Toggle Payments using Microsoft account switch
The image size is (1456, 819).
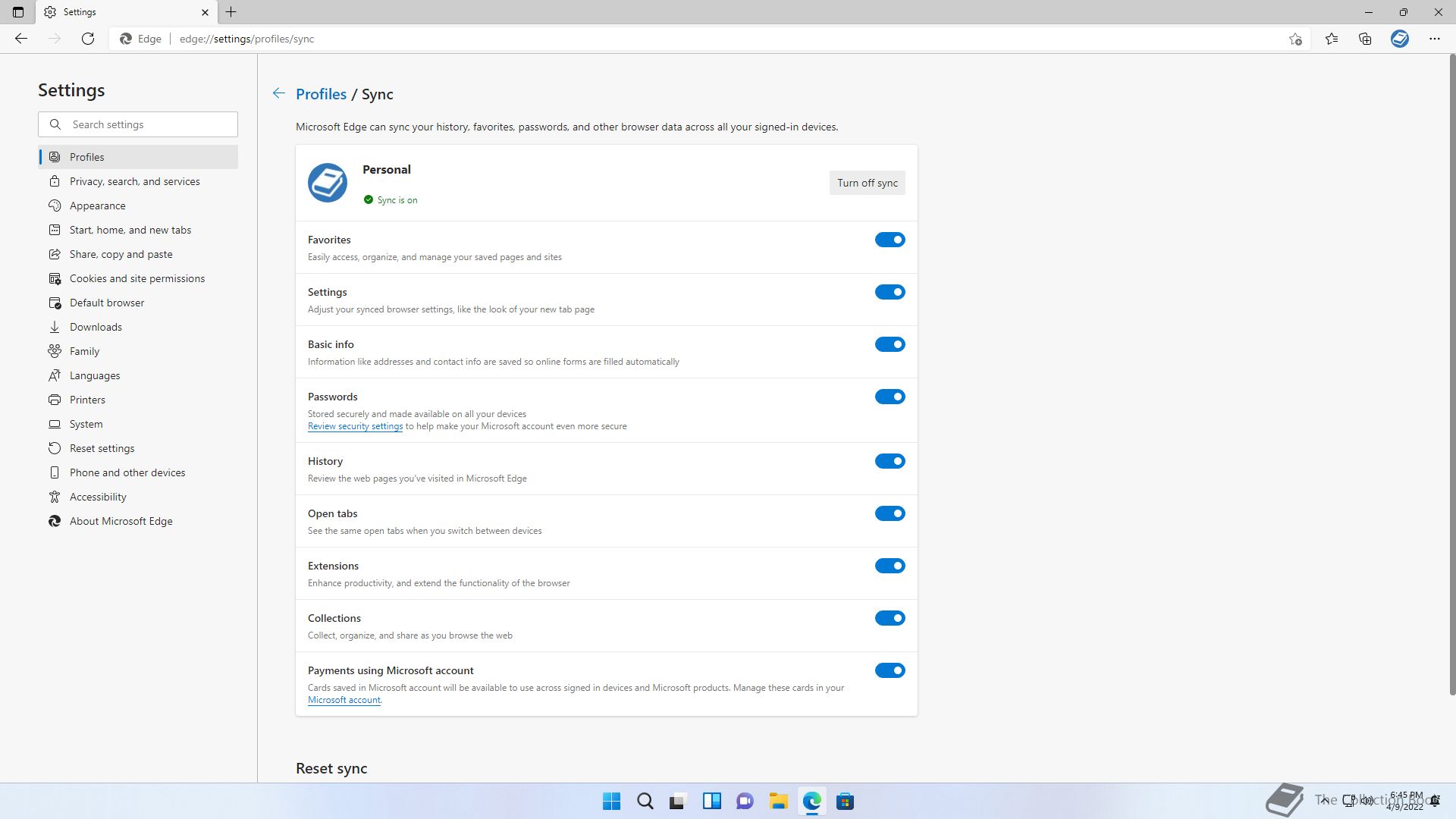coord(890,670)
